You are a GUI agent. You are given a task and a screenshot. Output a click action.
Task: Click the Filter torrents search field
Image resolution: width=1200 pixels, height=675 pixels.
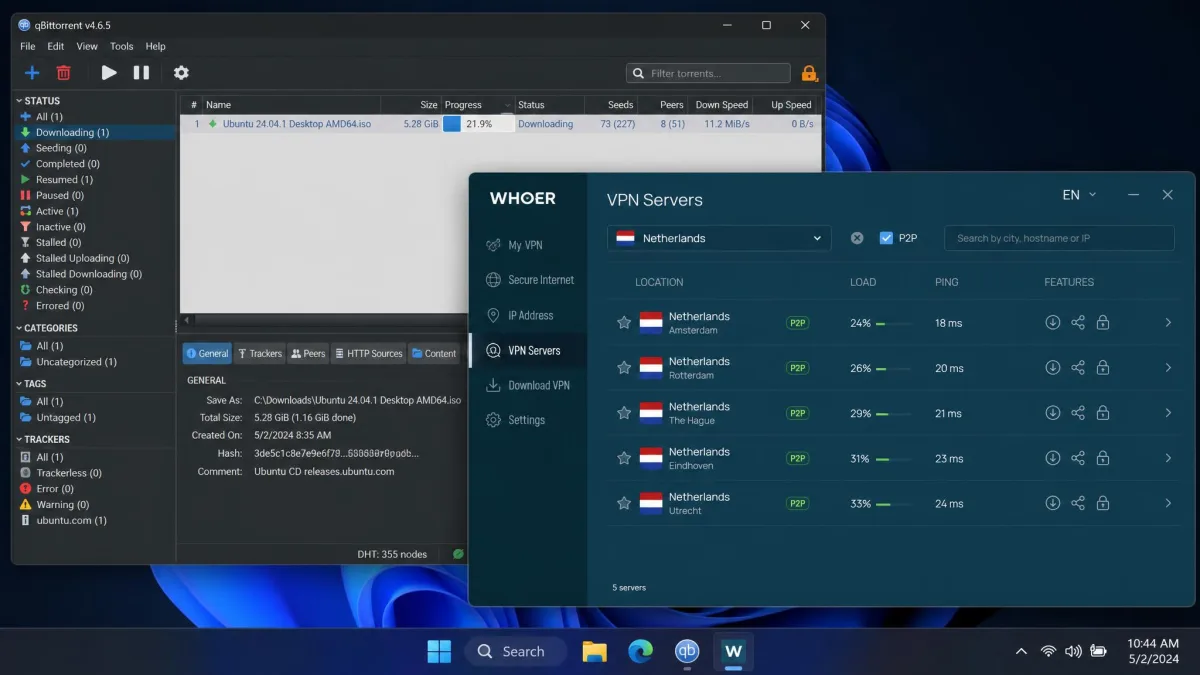tap(708, 73)
